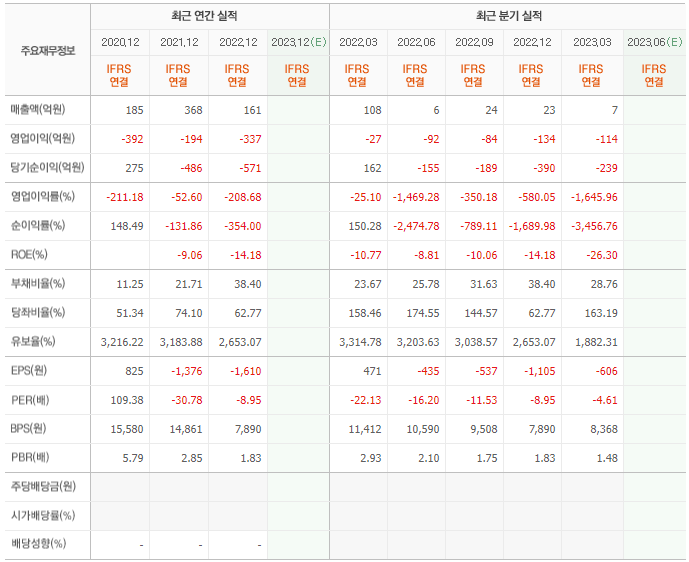Select the 주요재무정보 header cell
The height and width of the screenshot is (562, 689).
(x=48, y=51)
